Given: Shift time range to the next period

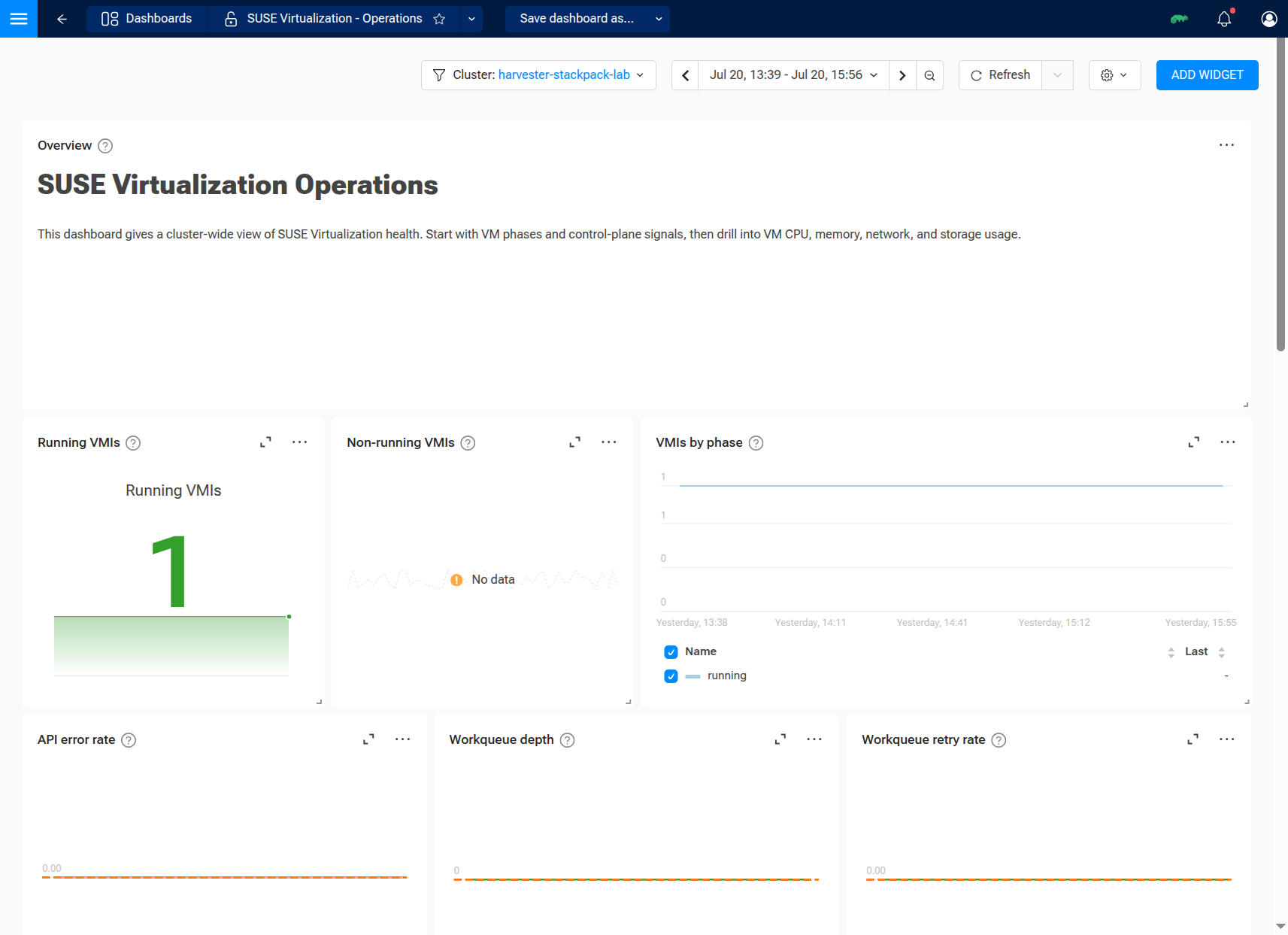Looking at the screenshot, I should point(902,75).
